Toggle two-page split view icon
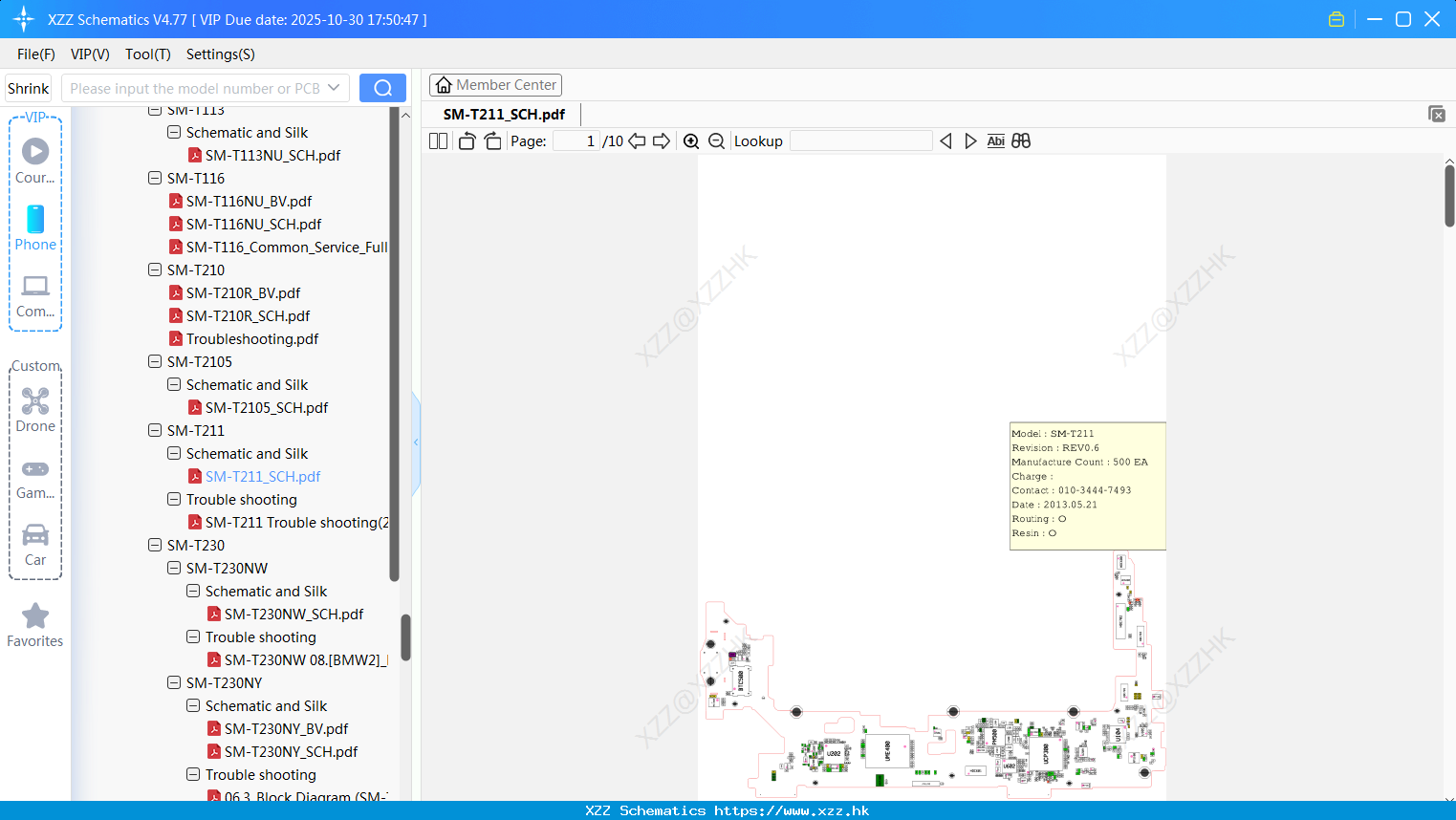Screen dimensions: 1456x820 click(438, 140)
